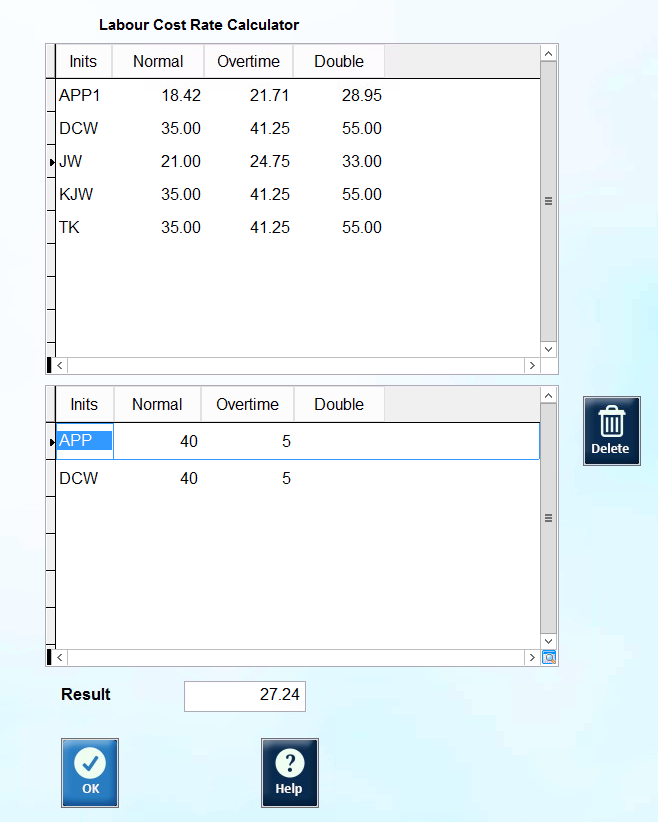Select the JW row in rates table

tap(297, 161)
